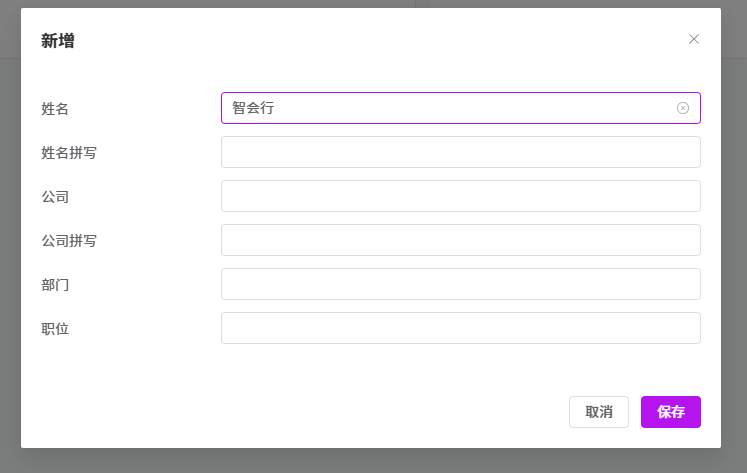The width and height of the screenshot is (747, 473).
Task: Click the 新增 dialog title
Action: [57, 41]
